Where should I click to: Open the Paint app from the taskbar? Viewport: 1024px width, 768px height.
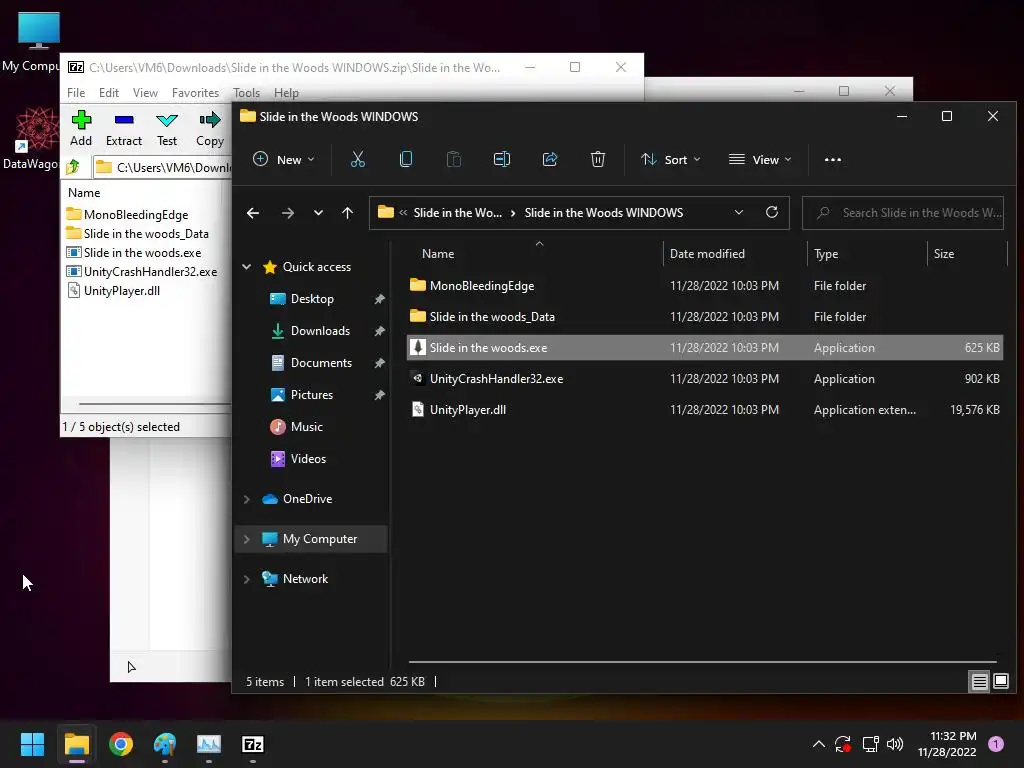165,744
